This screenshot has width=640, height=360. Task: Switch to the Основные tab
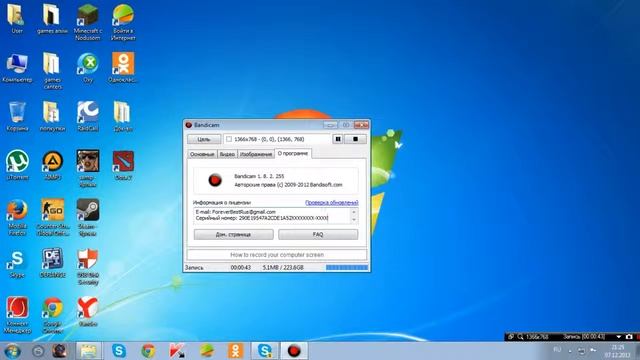(202, 154)
